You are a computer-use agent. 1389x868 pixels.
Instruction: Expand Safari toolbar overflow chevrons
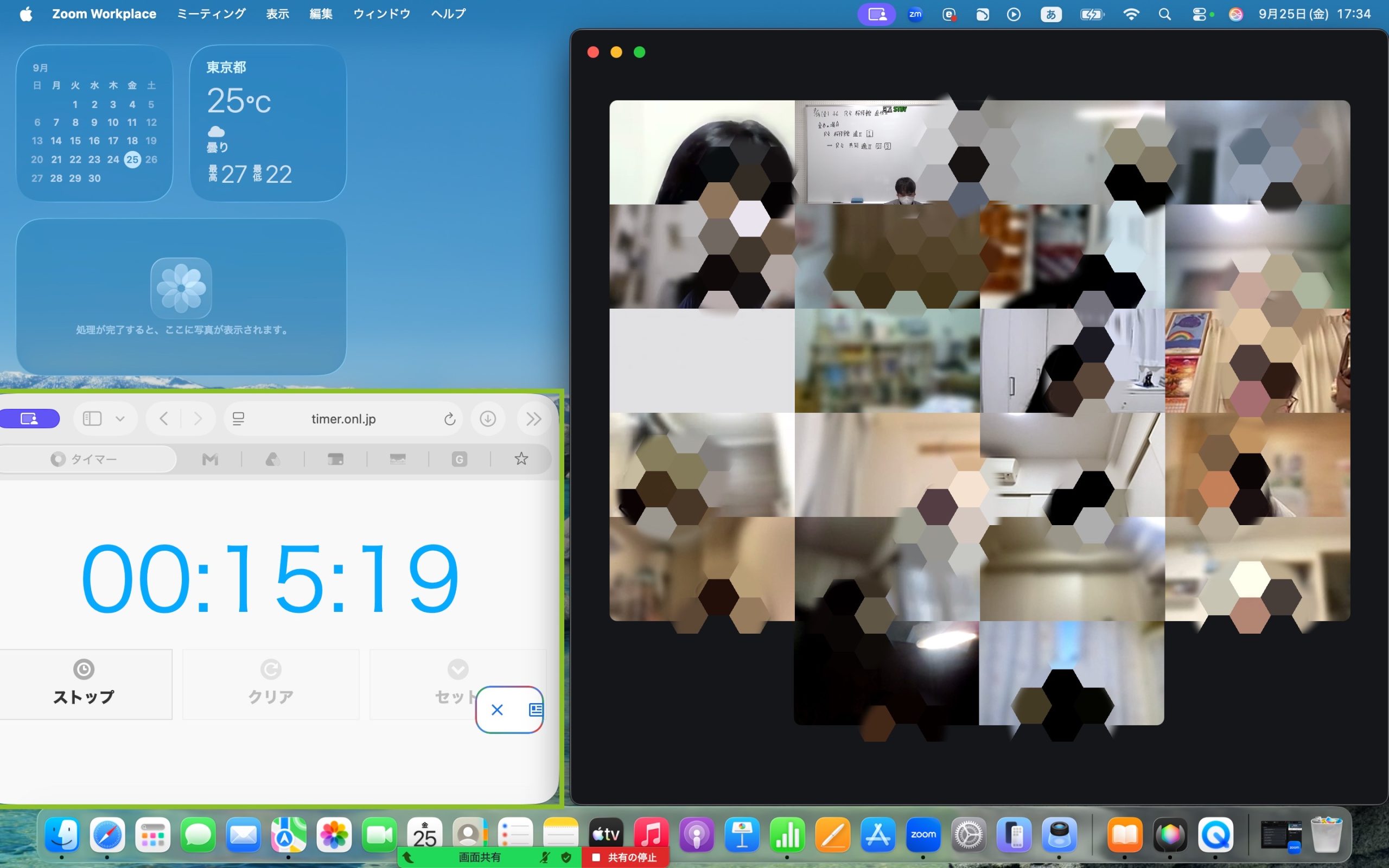[533, 419]
